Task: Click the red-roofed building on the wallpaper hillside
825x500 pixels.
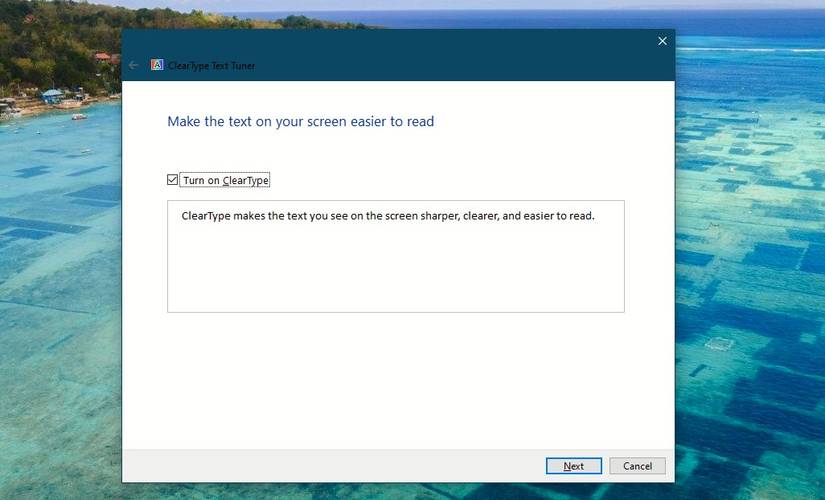Action: [x=103, y=56]
